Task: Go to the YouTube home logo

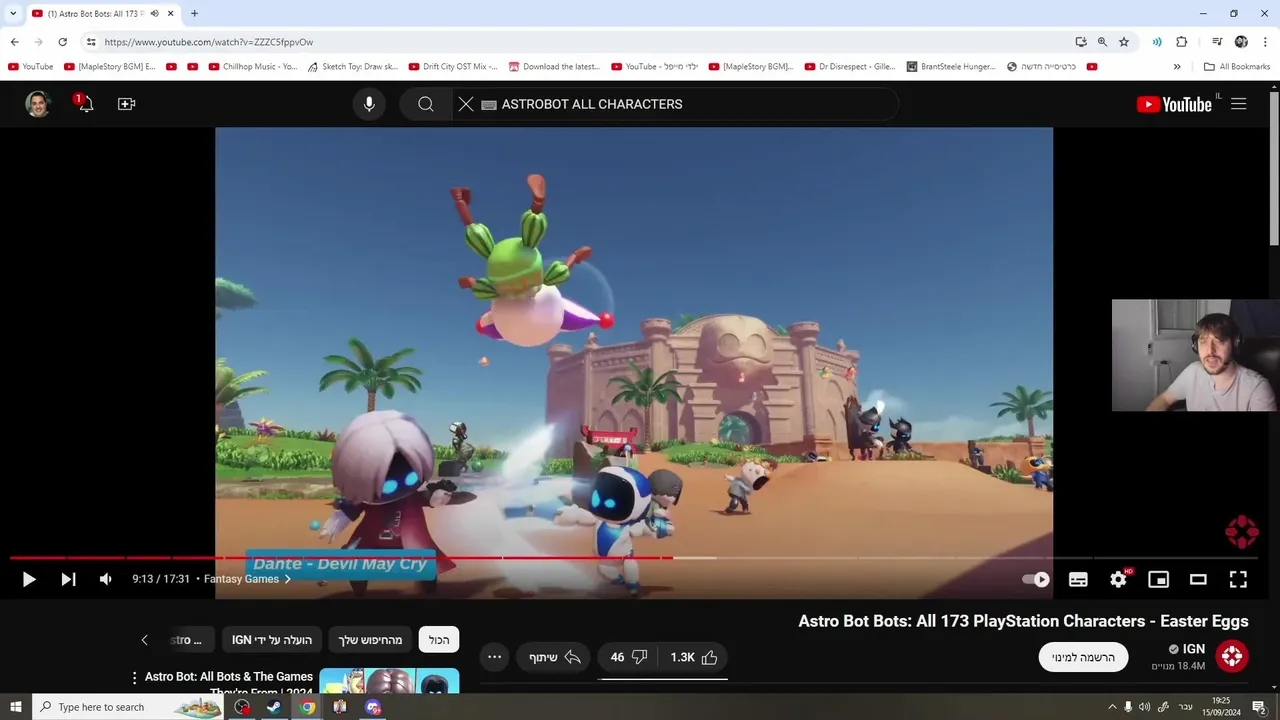Action: coord(1175,104)
